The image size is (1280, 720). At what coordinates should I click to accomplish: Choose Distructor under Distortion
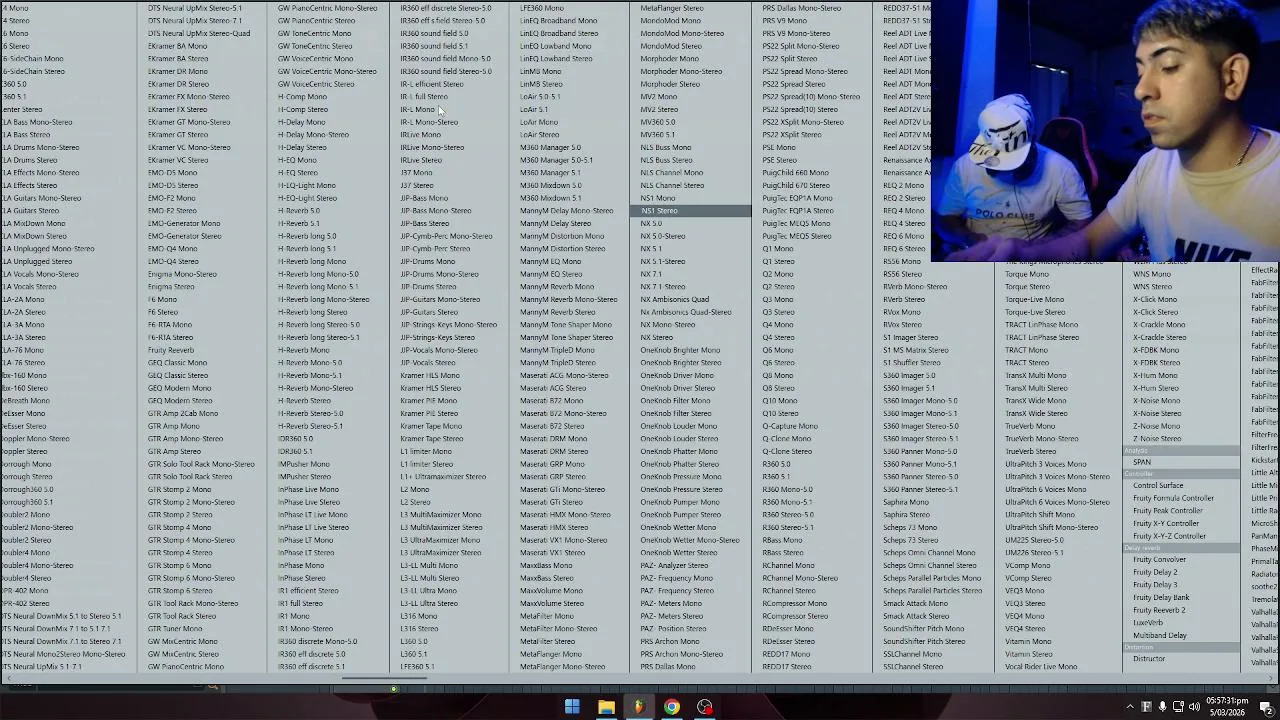tap(1149, 659)
